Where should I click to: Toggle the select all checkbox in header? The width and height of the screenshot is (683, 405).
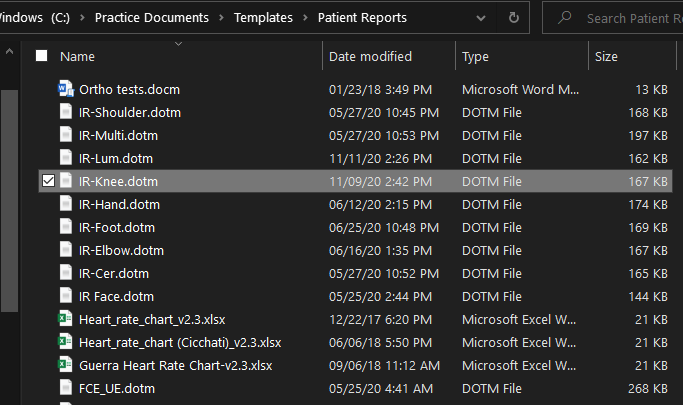point(41,57)
